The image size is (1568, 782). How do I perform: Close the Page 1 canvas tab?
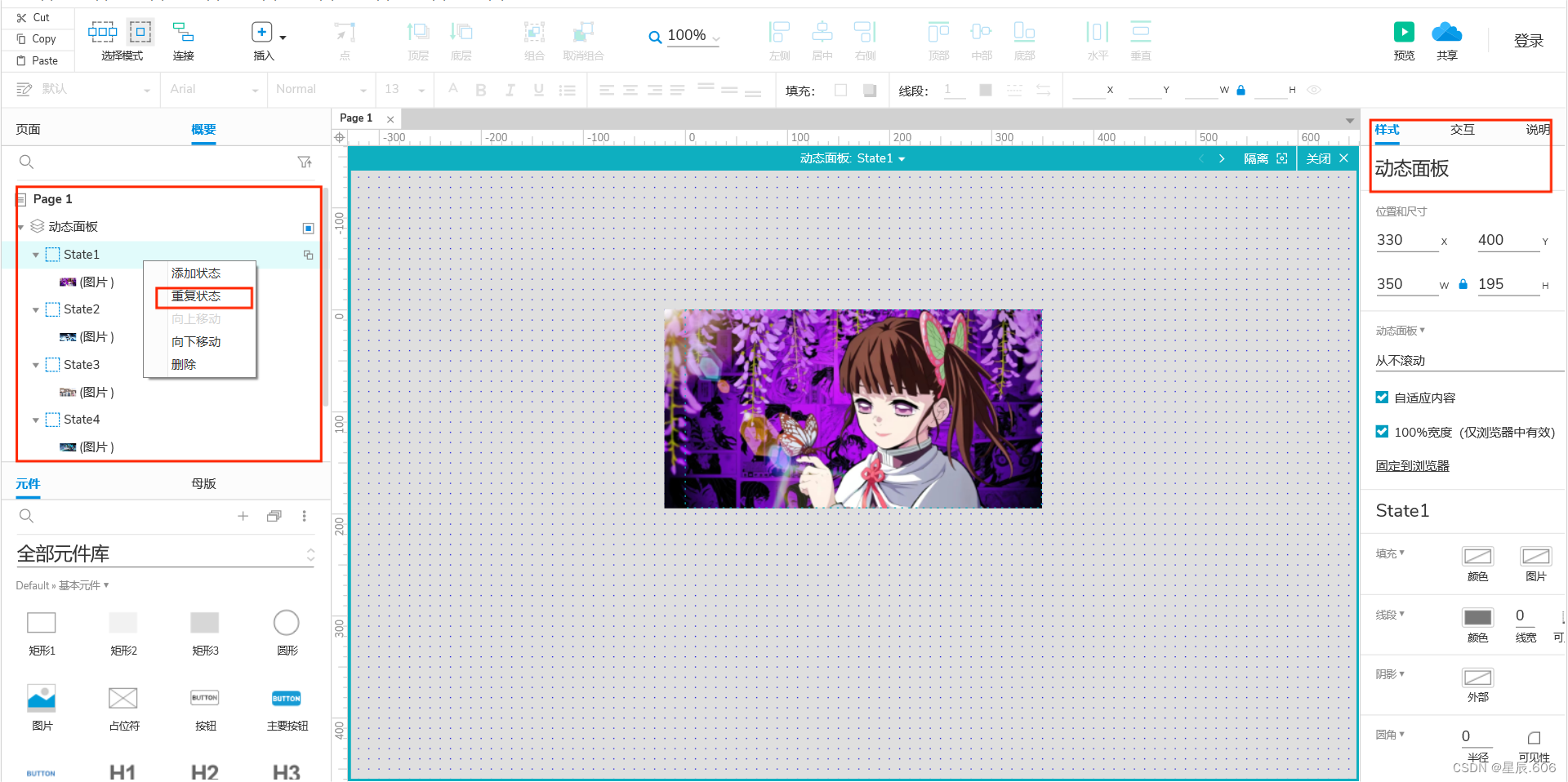(390, 119)
